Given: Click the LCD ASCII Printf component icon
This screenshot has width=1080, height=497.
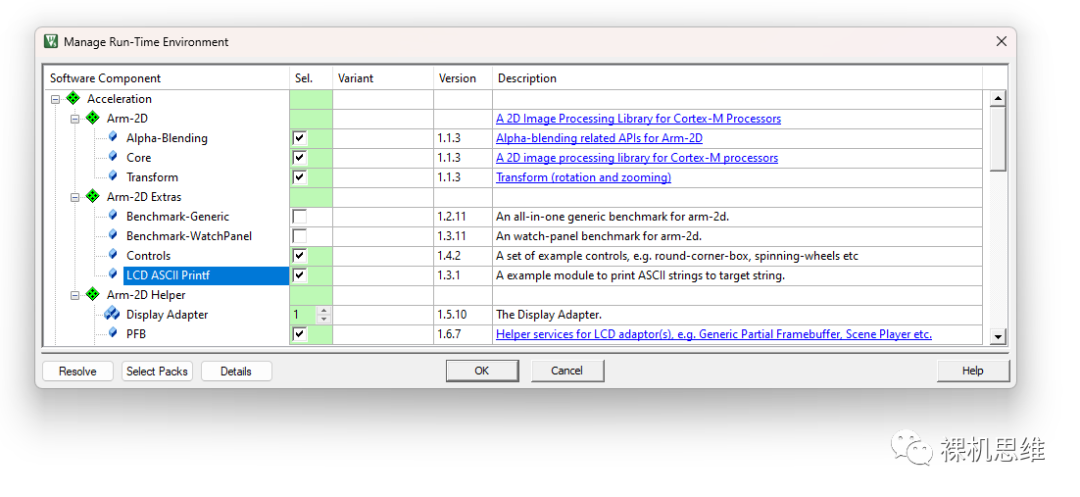Looking at the screenshot, I should pyautogui.click(x=112, y=275).
